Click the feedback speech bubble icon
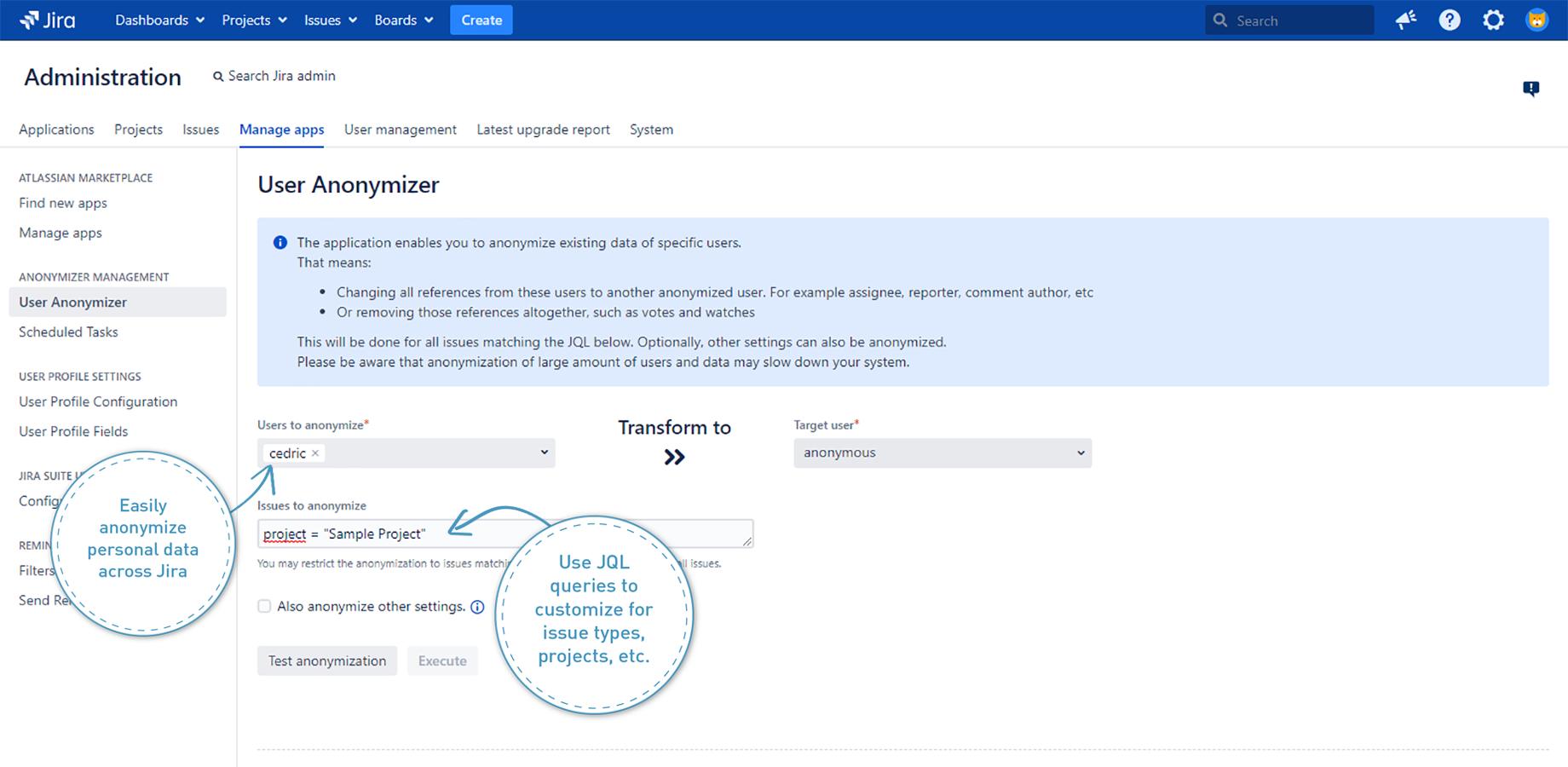 (x=1531, y=89)
